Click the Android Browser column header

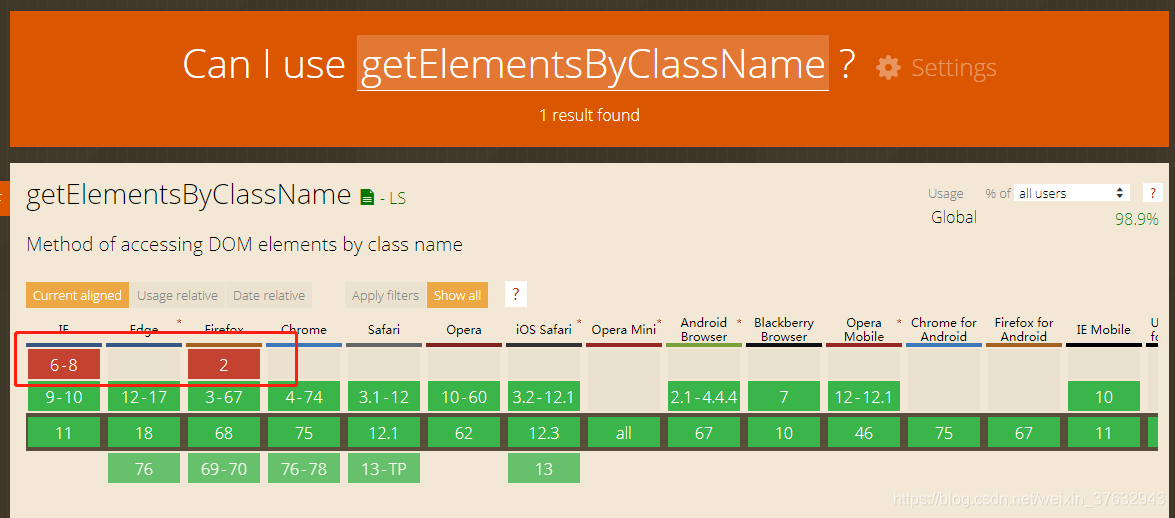[704, 330]
